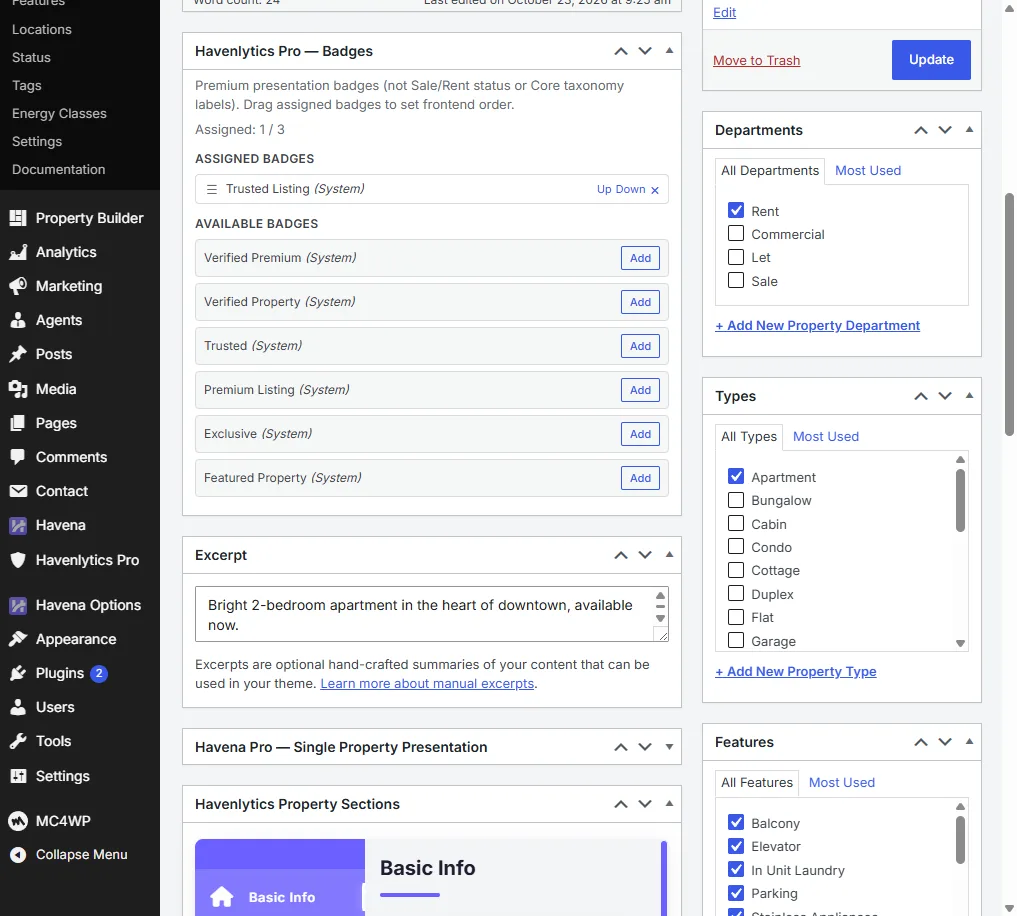Click the Analytics chart icon
The width and height of the screenshot is (1017, 916).
click(x=18, y=252)
